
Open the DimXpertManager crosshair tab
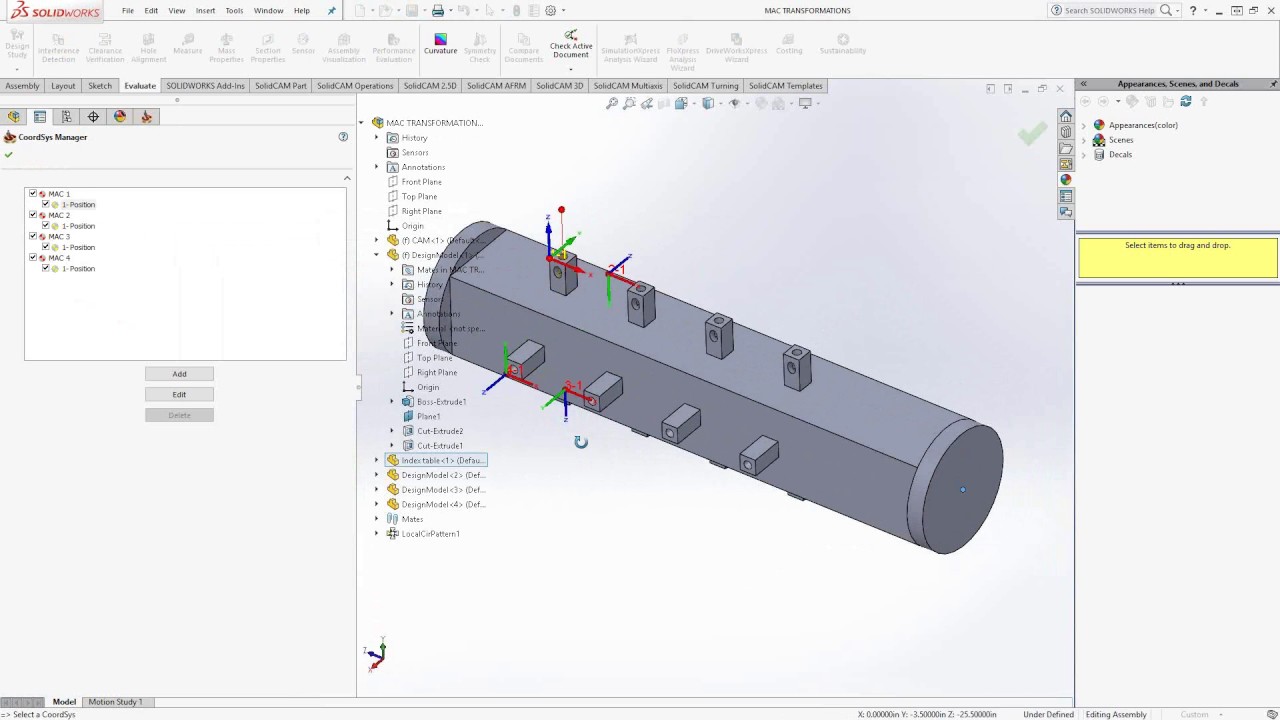pos(93,116)
